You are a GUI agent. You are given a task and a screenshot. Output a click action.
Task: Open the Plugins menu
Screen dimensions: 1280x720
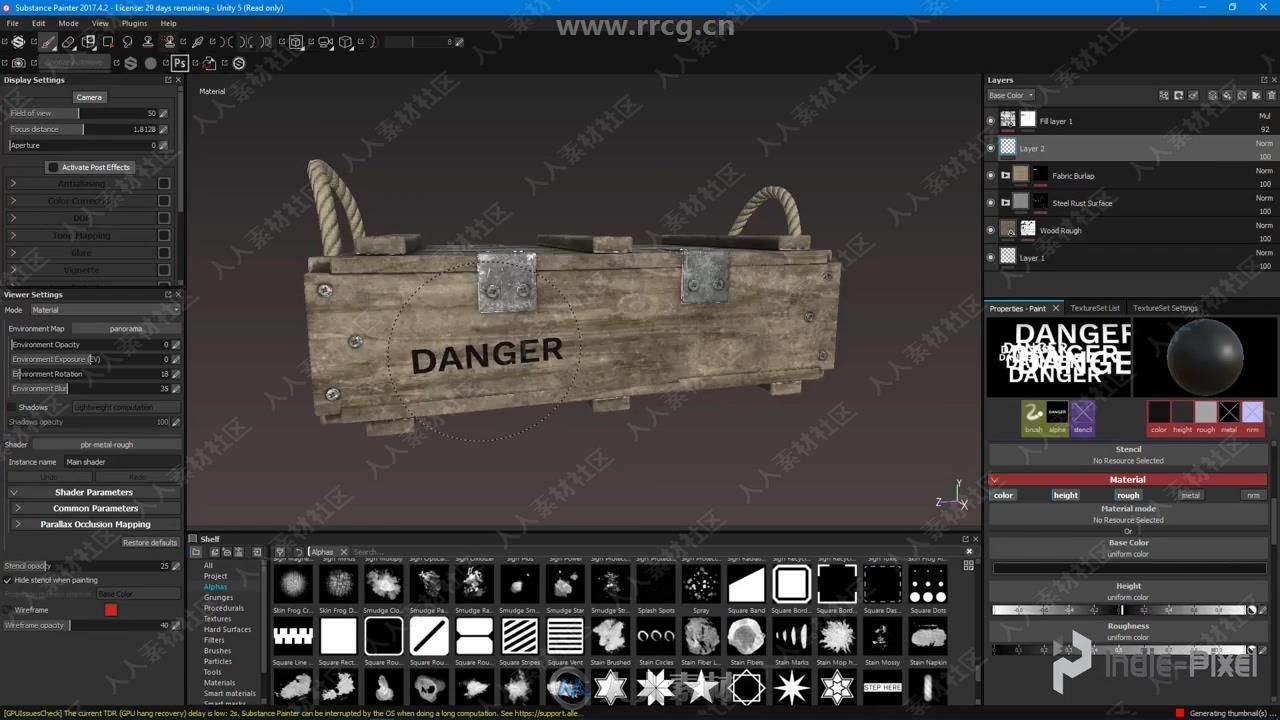tap(134, 23)
